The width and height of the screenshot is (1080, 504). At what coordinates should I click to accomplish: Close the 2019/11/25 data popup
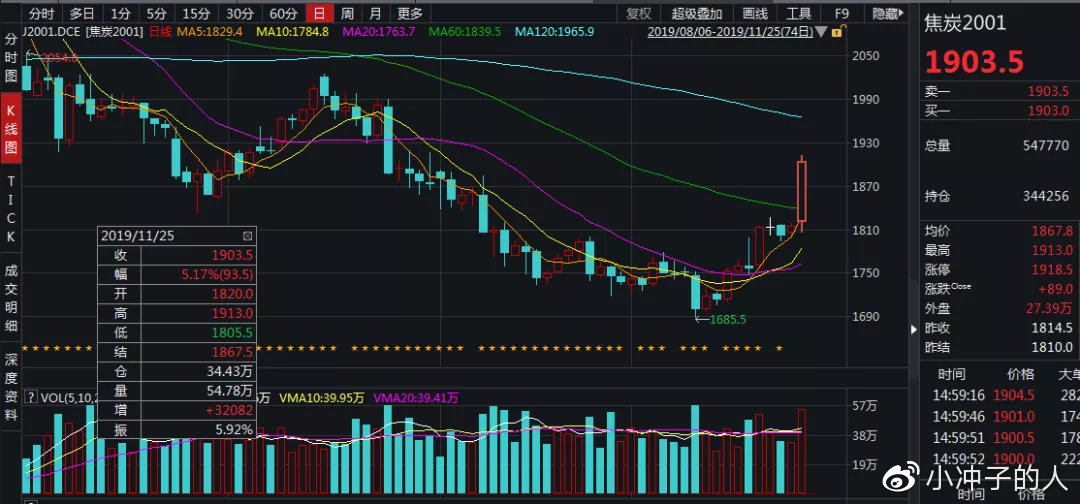[248, 236]
